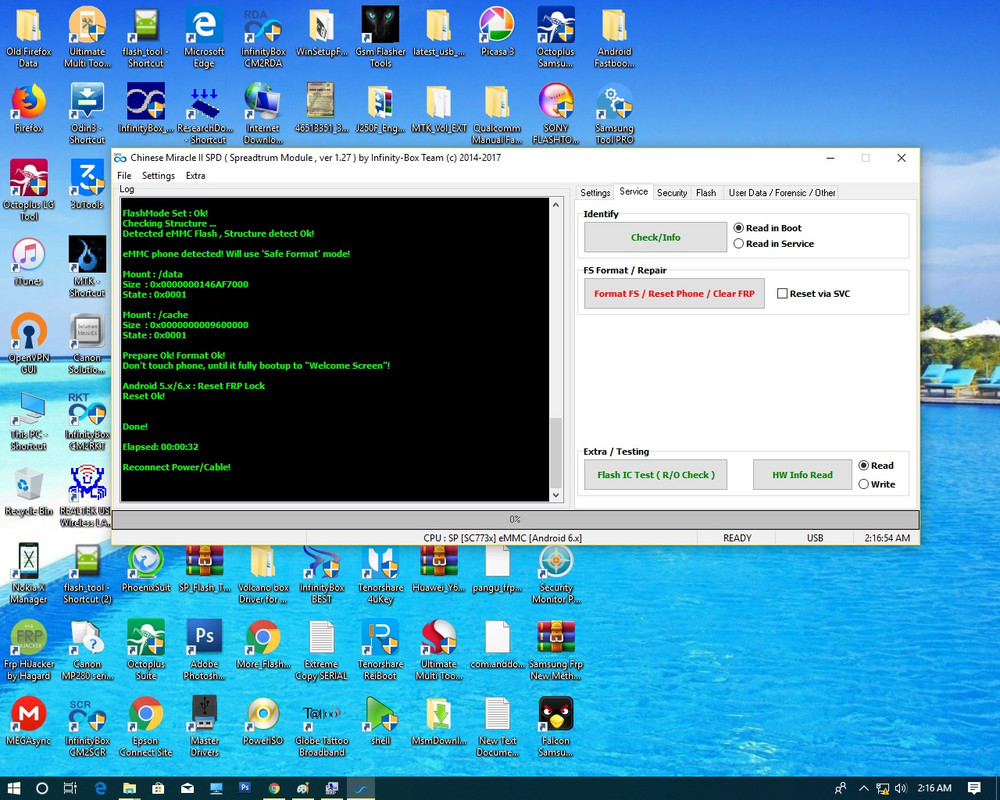
Task: Open the Picasa 3 desktop icon
Action: coord(497,31)
